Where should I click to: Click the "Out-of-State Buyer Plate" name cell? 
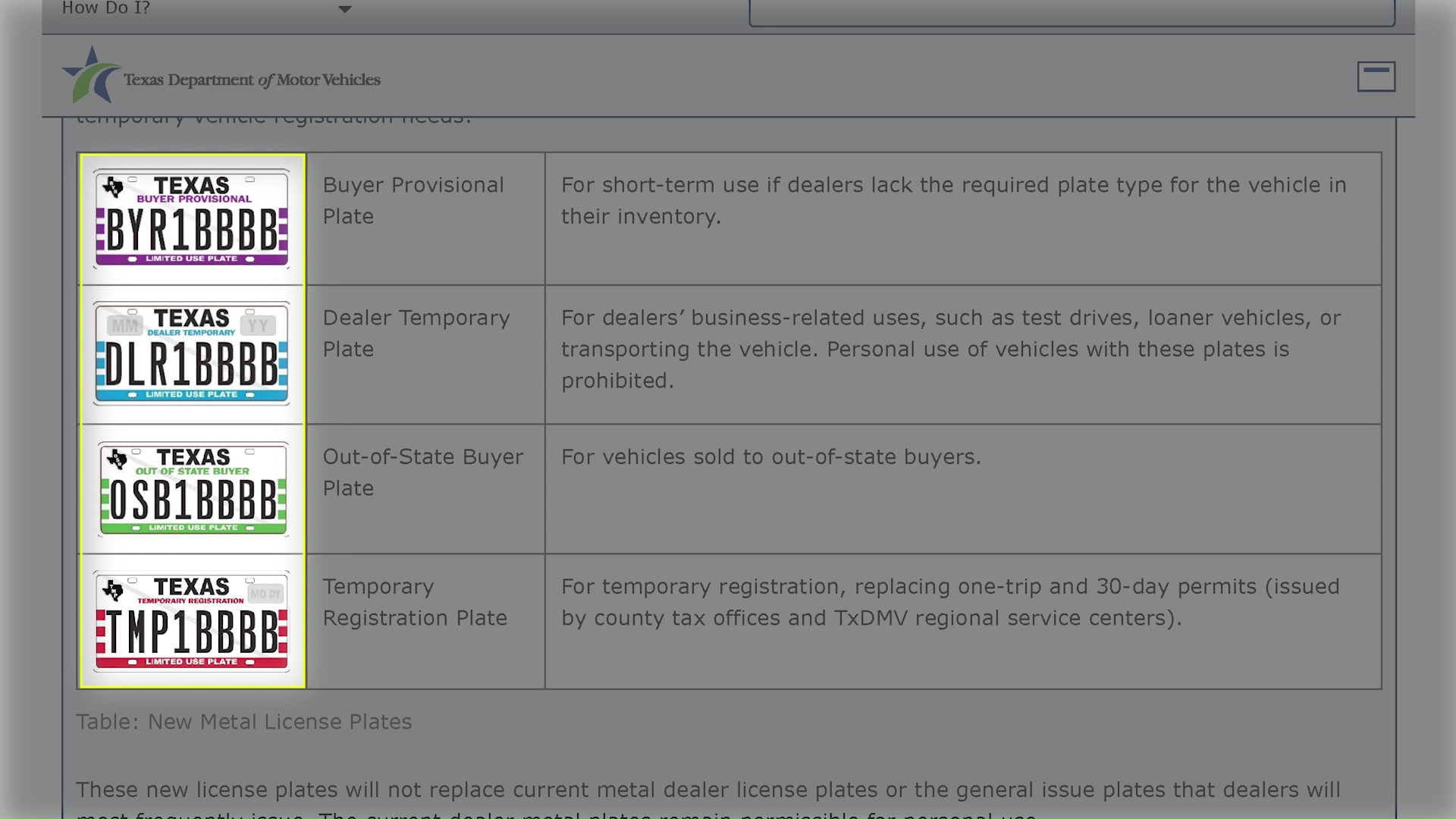[x=422, y=472]
